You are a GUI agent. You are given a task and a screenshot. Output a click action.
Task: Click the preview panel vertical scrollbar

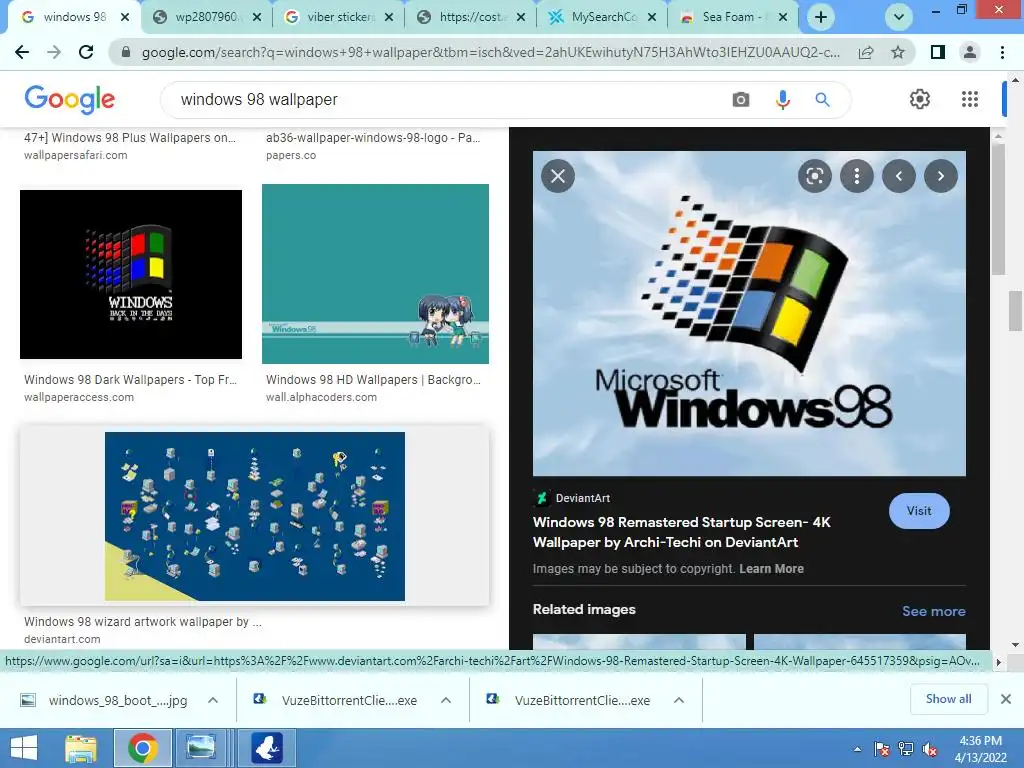click(x=998, y=209)
